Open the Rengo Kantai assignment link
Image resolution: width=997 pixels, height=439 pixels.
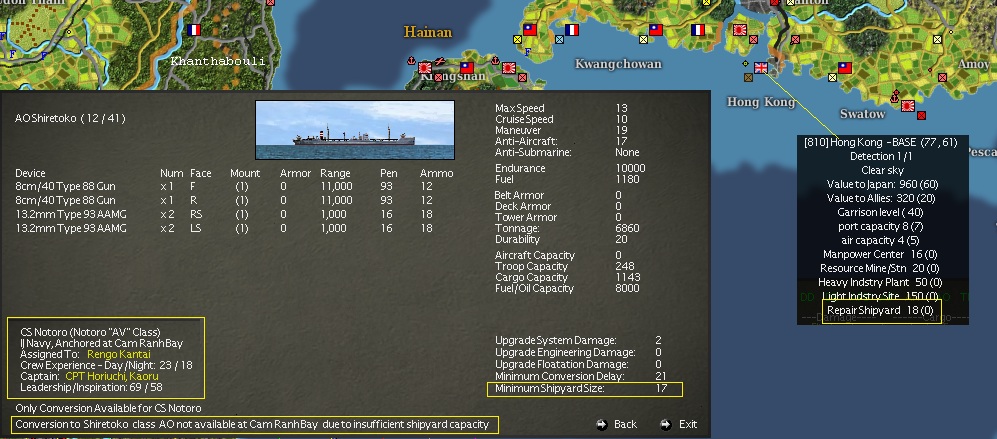119,354
